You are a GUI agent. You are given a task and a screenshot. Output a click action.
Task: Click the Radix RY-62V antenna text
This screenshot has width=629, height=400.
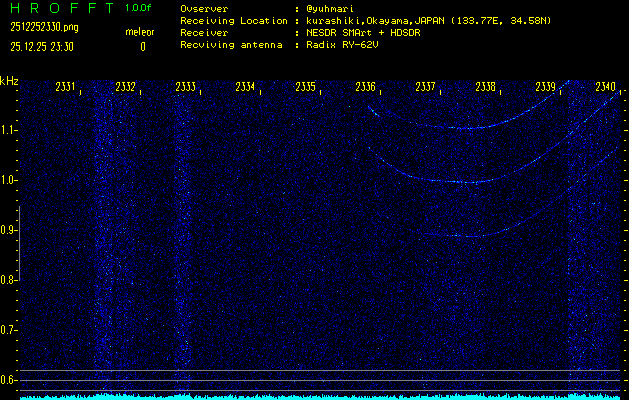(349, 45)
